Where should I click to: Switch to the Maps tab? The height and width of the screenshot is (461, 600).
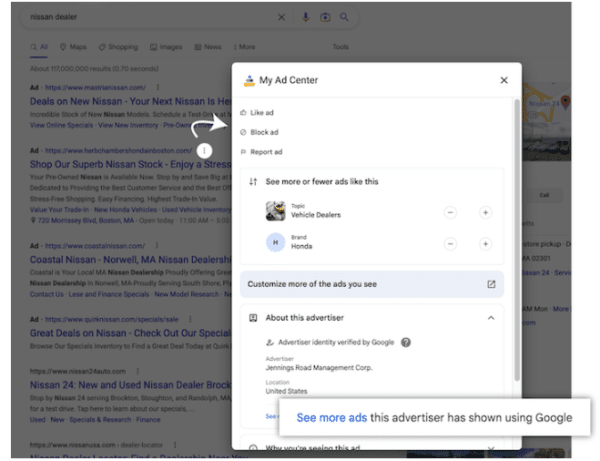(x=73, y=47)
